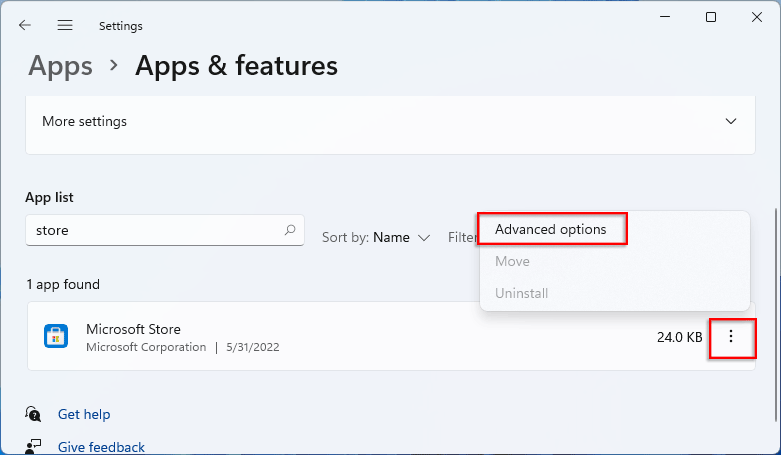Click the three-dot button for Microsoft Store

click(731, 337)
